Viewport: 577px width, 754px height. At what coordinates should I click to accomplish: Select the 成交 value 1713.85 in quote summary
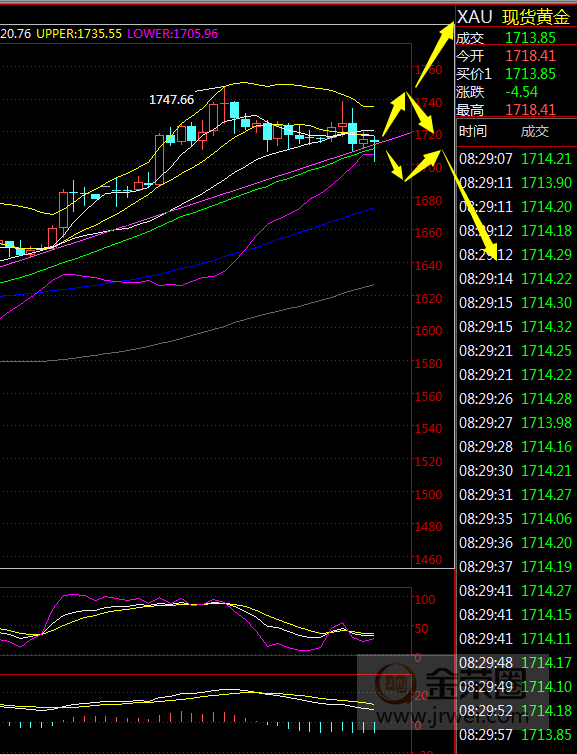point(530,38)
